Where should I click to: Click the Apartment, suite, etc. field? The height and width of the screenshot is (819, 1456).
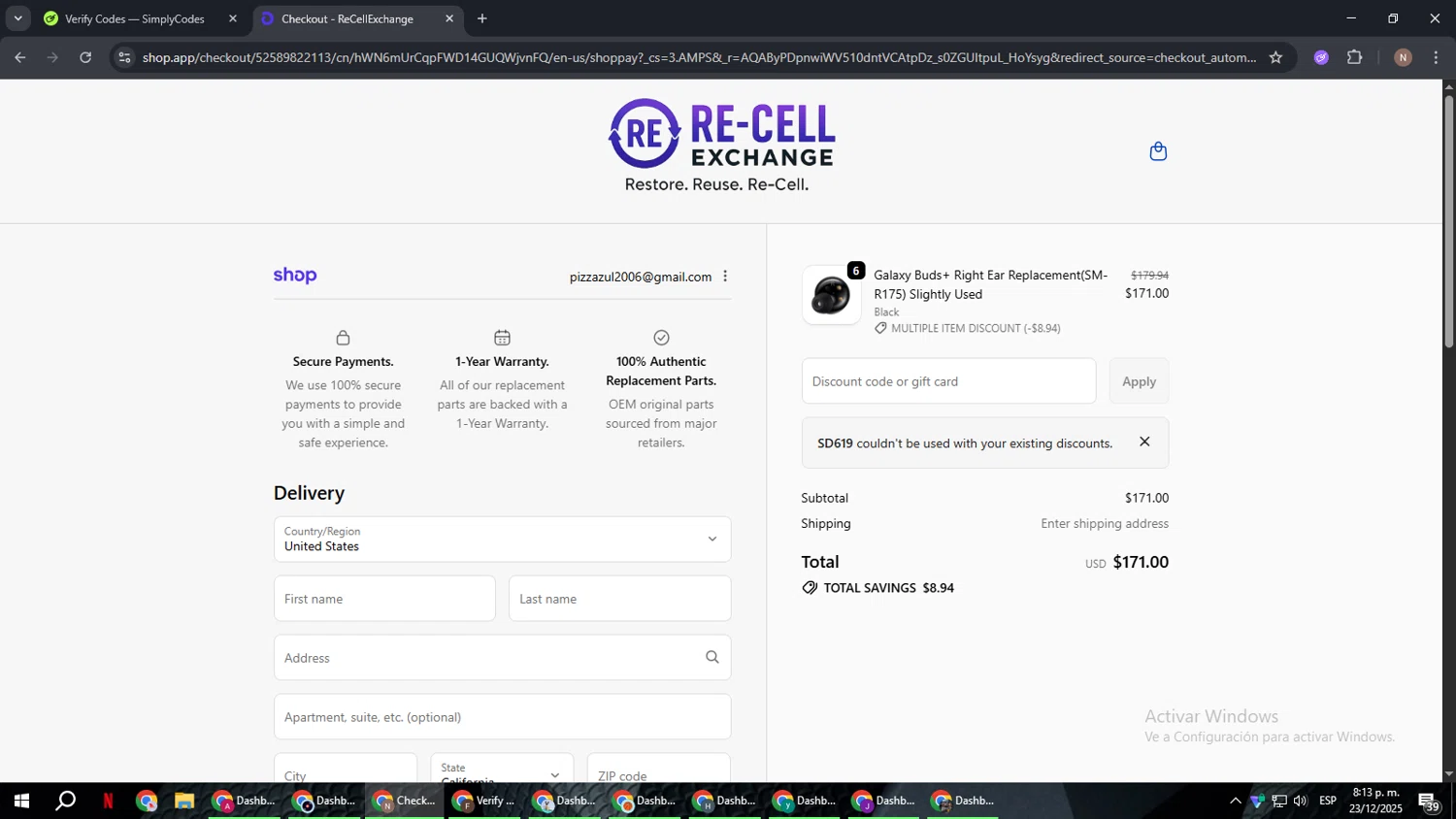(502, 716)
